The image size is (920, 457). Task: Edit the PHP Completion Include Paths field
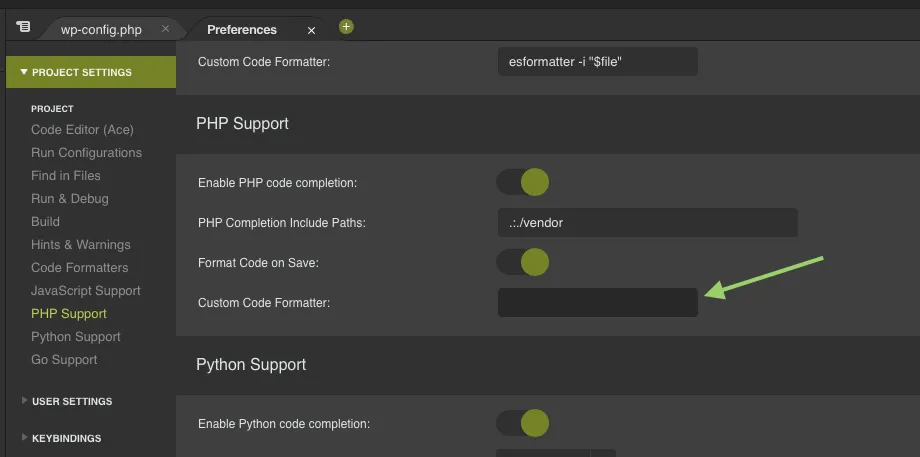(x=647, y=222)
